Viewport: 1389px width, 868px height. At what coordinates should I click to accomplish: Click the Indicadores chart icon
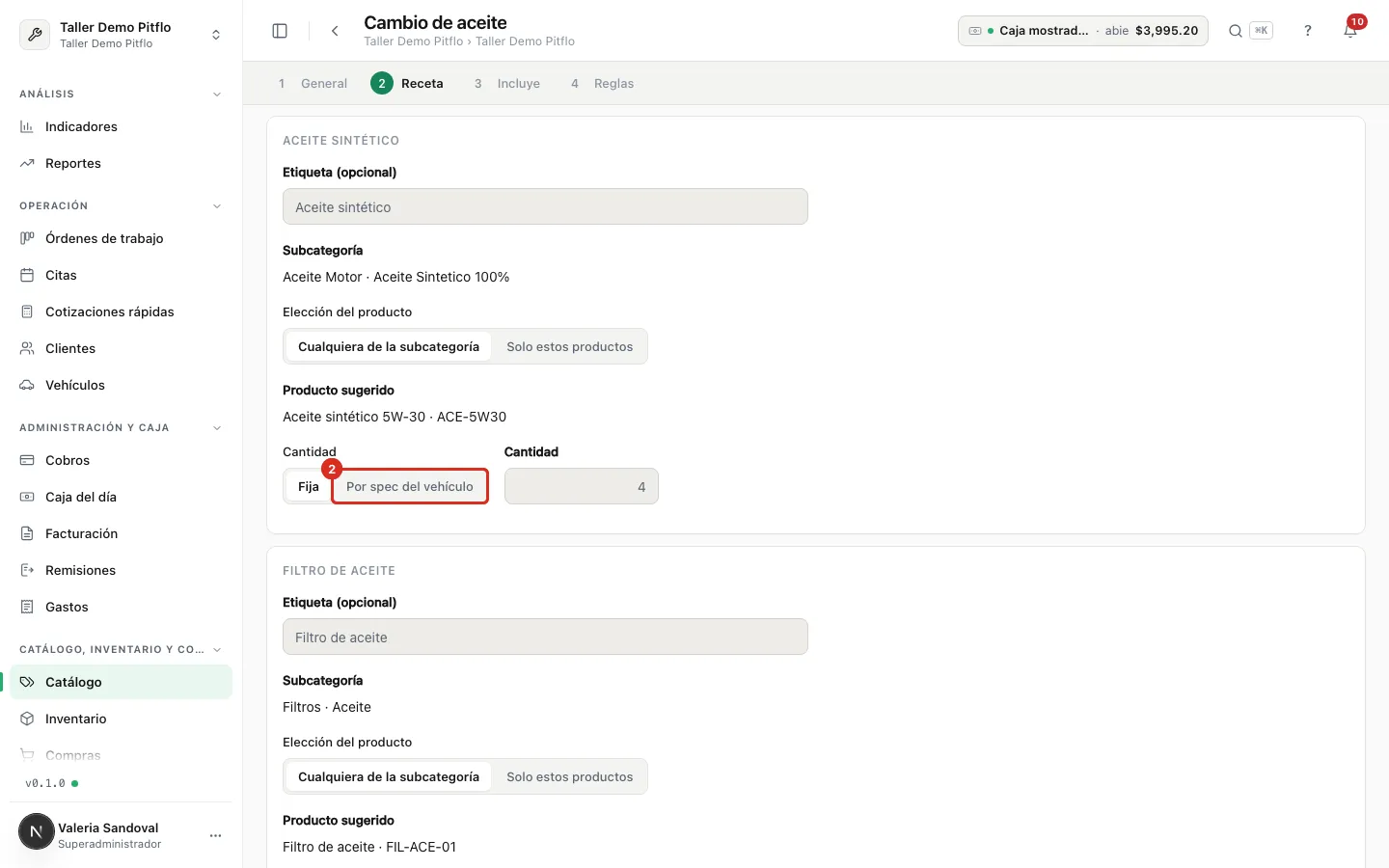click(x=27, y=126)
